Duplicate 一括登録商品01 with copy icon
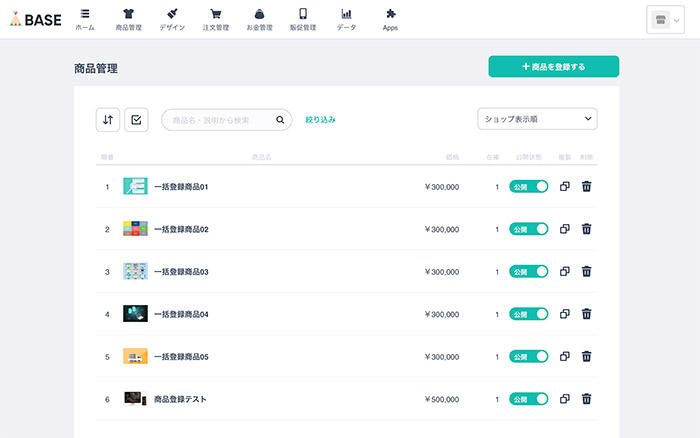This screenshot has width=700, height=438. tap(565, 186)
